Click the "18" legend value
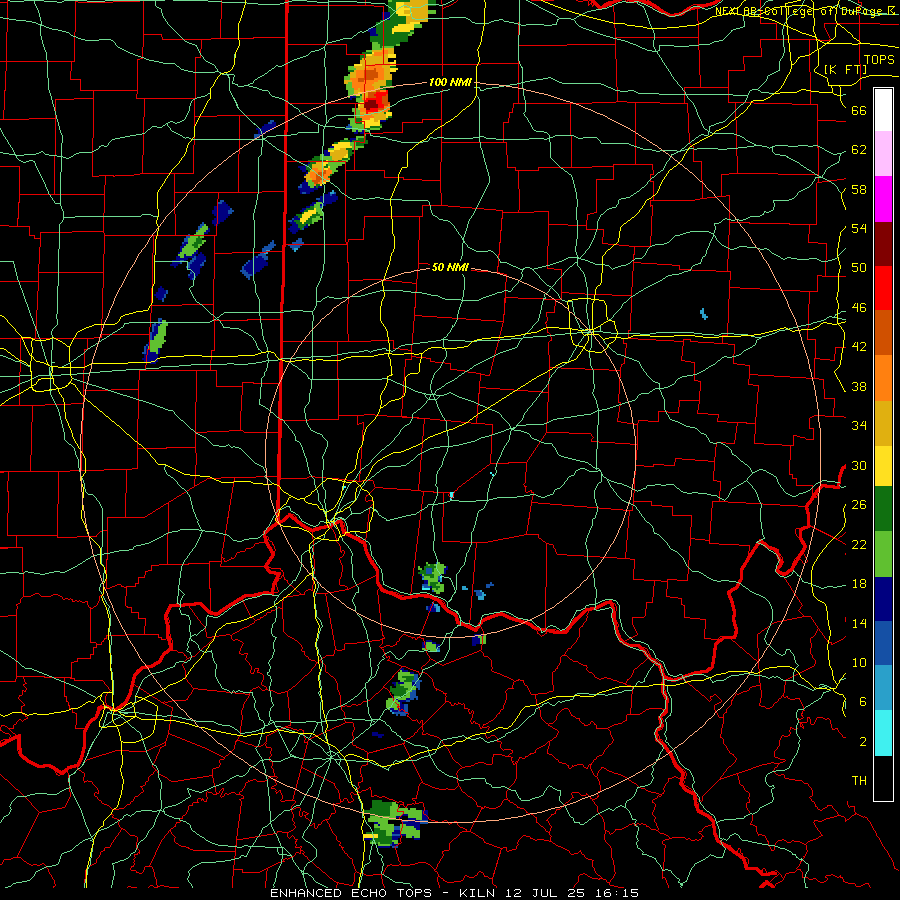The width and height of the screenshot is (900, 900). 859,584
